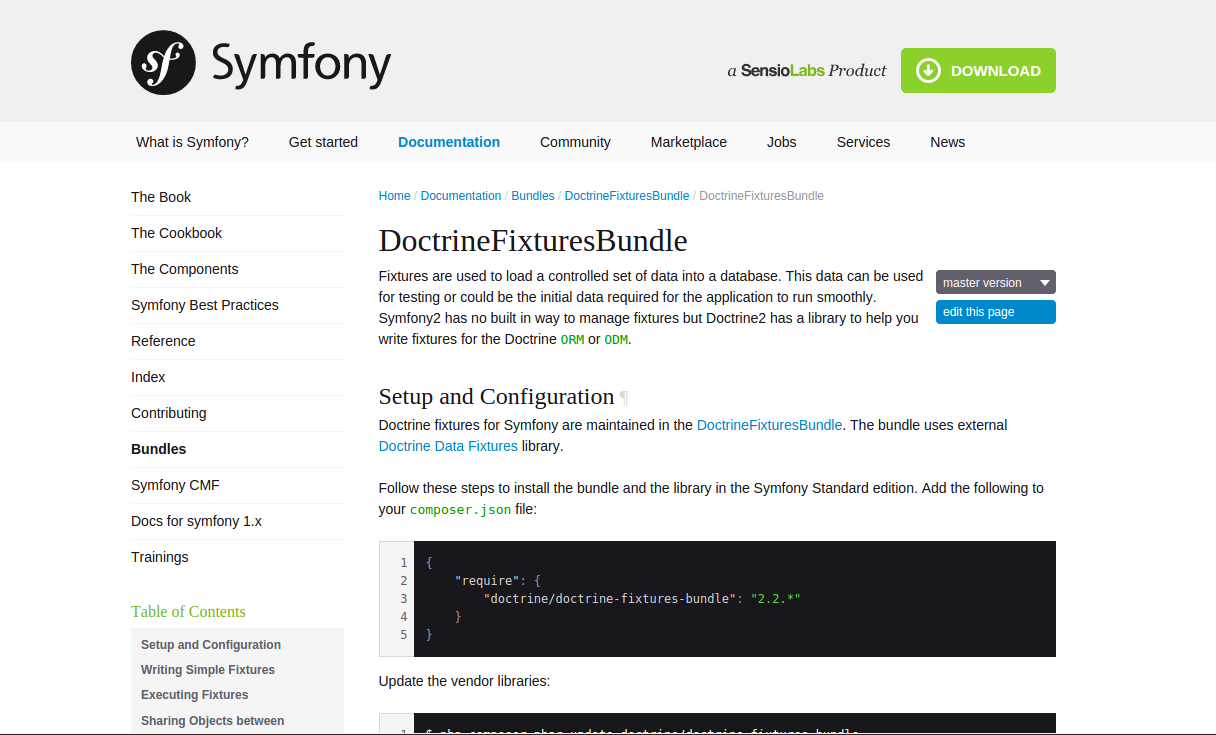Open Doctrine Data Fixtures library link
This screenshot has height=735, width=1216.
click(448, 446)
